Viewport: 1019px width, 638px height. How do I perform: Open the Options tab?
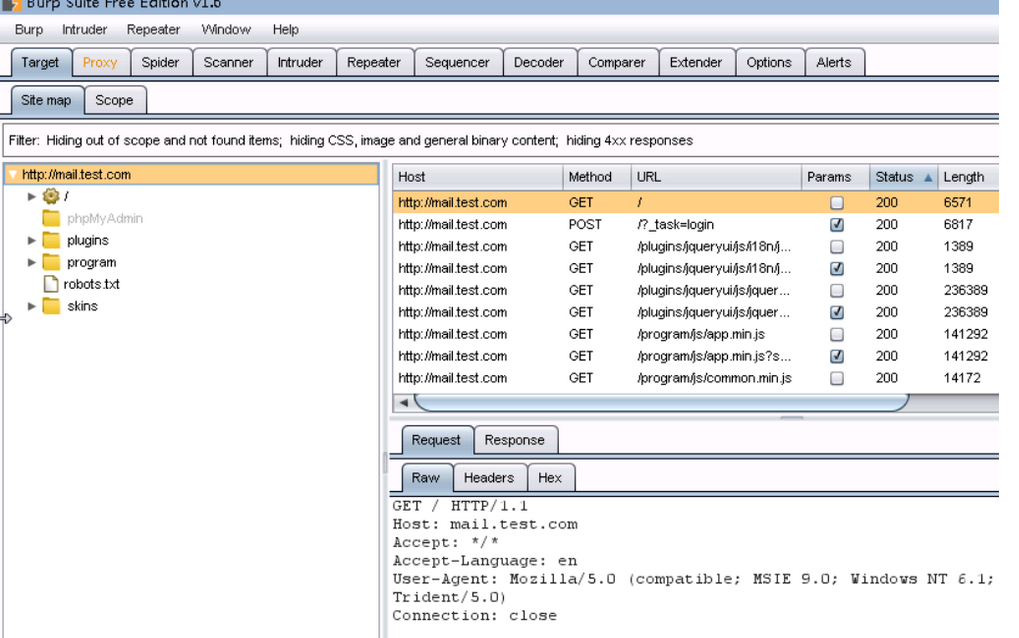[x=769, y=62]
